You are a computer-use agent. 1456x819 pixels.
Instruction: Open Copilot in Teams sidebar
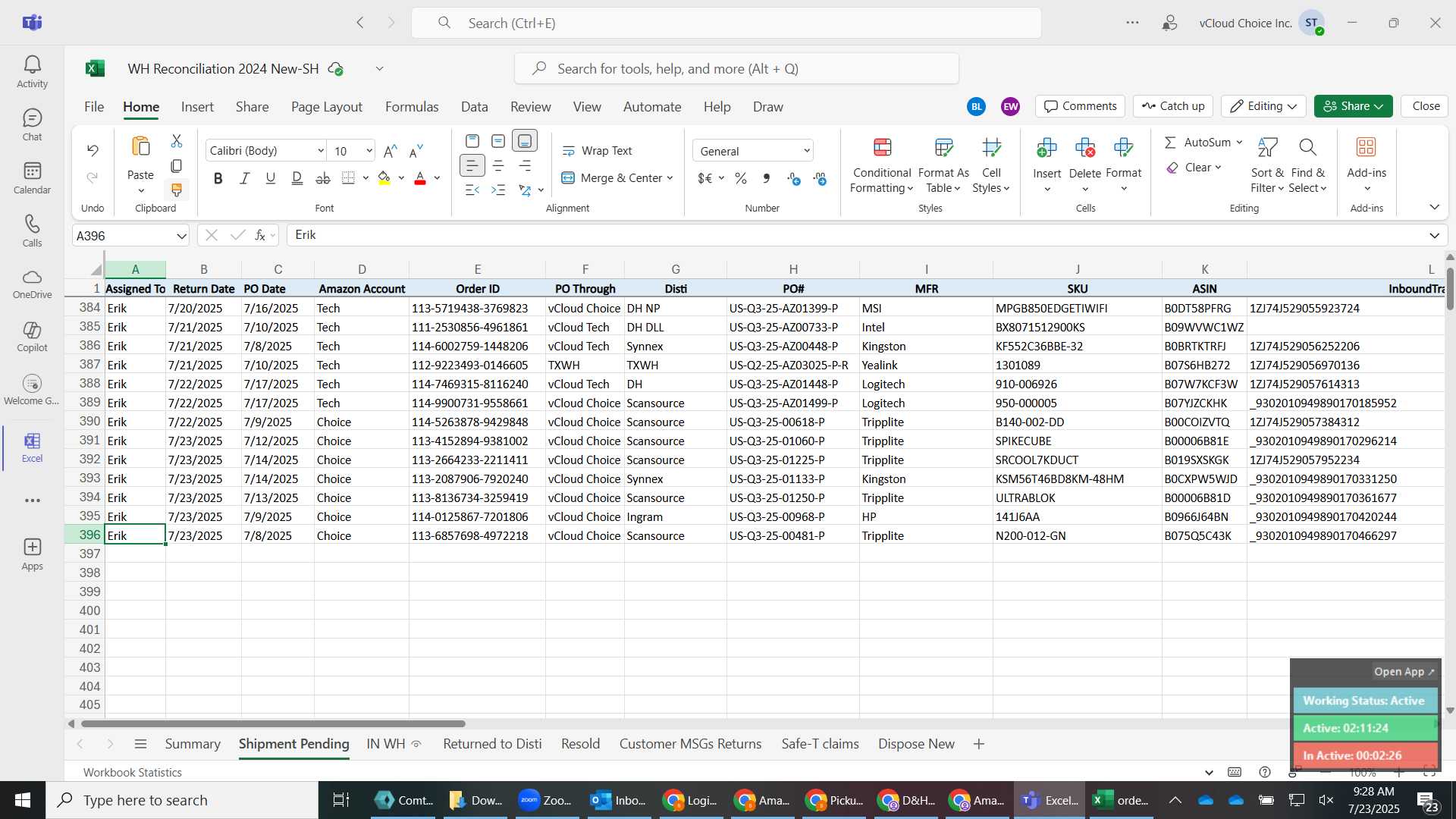point(32,337)
